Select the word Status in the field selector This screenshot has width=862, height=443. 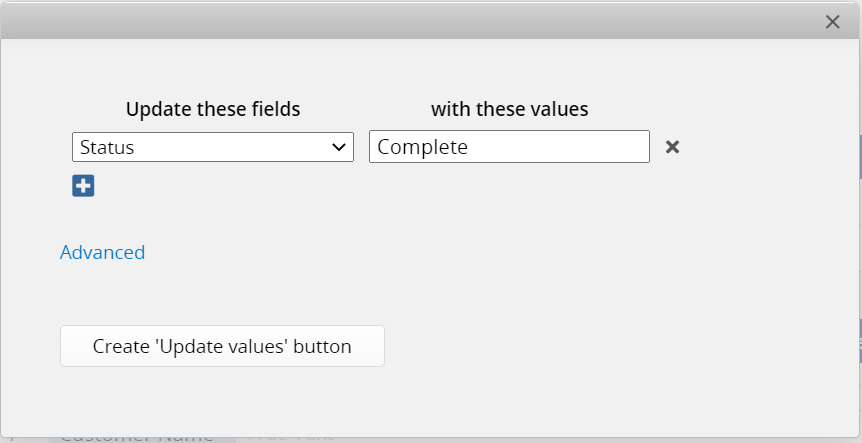click(x=107, y=147)
